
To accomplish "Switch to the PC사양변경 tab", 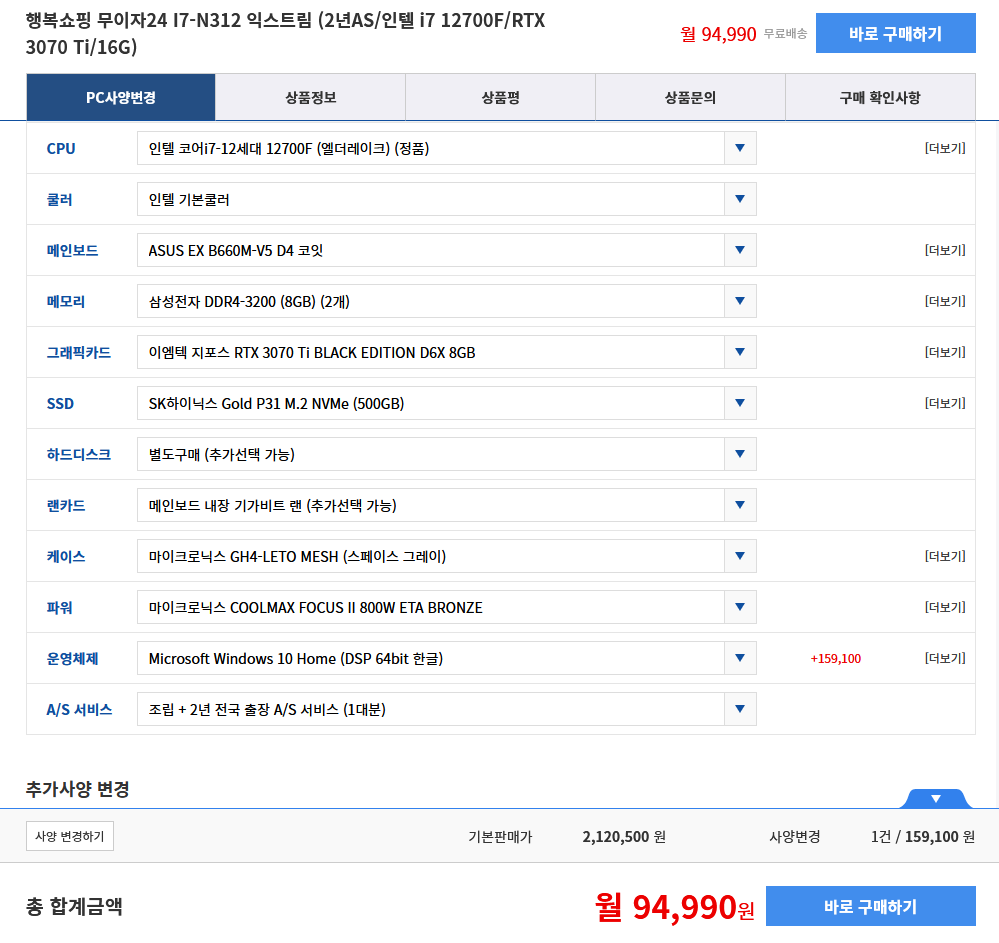I will click(121, 97).
